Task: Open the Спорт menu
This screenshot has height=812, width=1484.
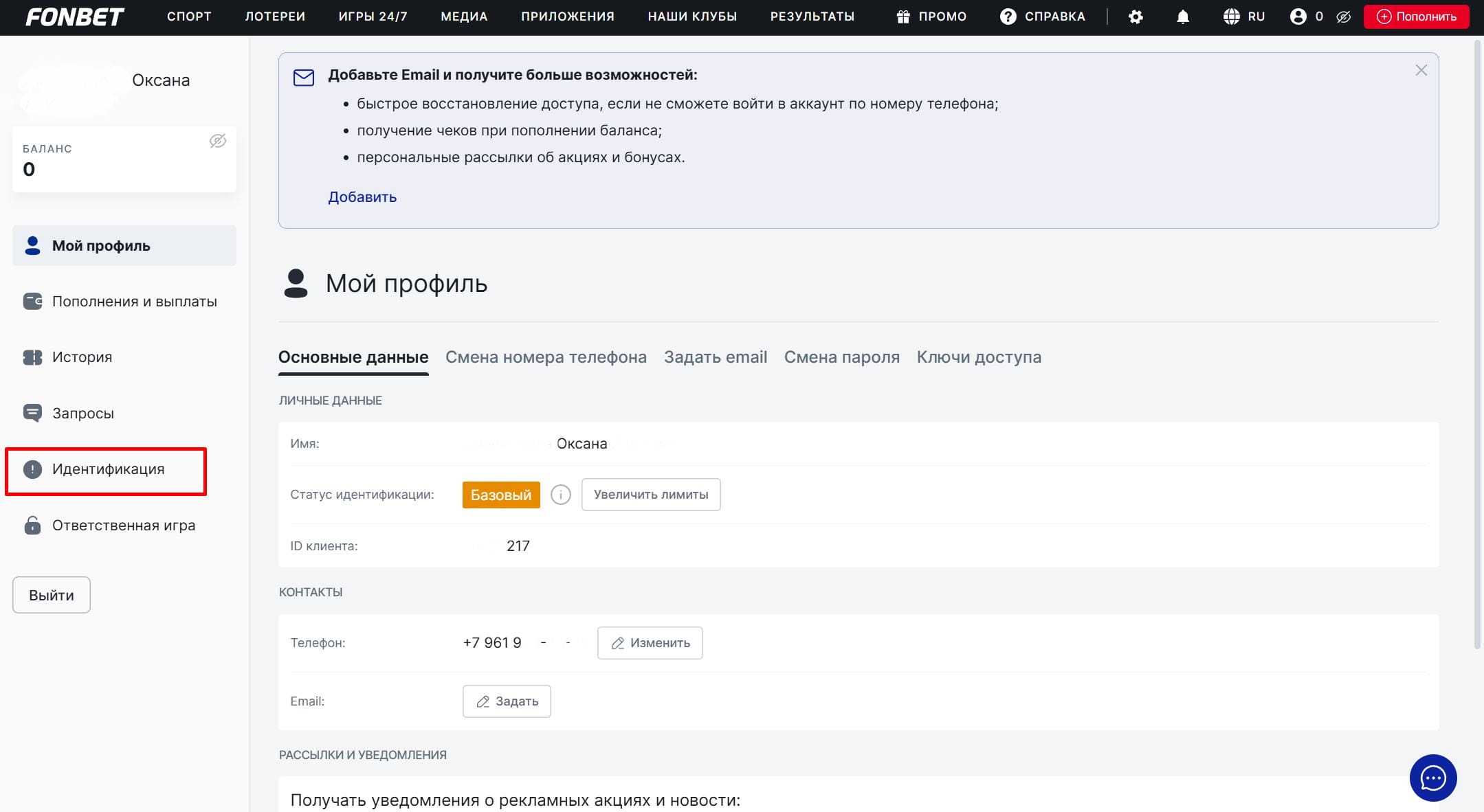Action: pyautogui.click(x=189, y=16)
